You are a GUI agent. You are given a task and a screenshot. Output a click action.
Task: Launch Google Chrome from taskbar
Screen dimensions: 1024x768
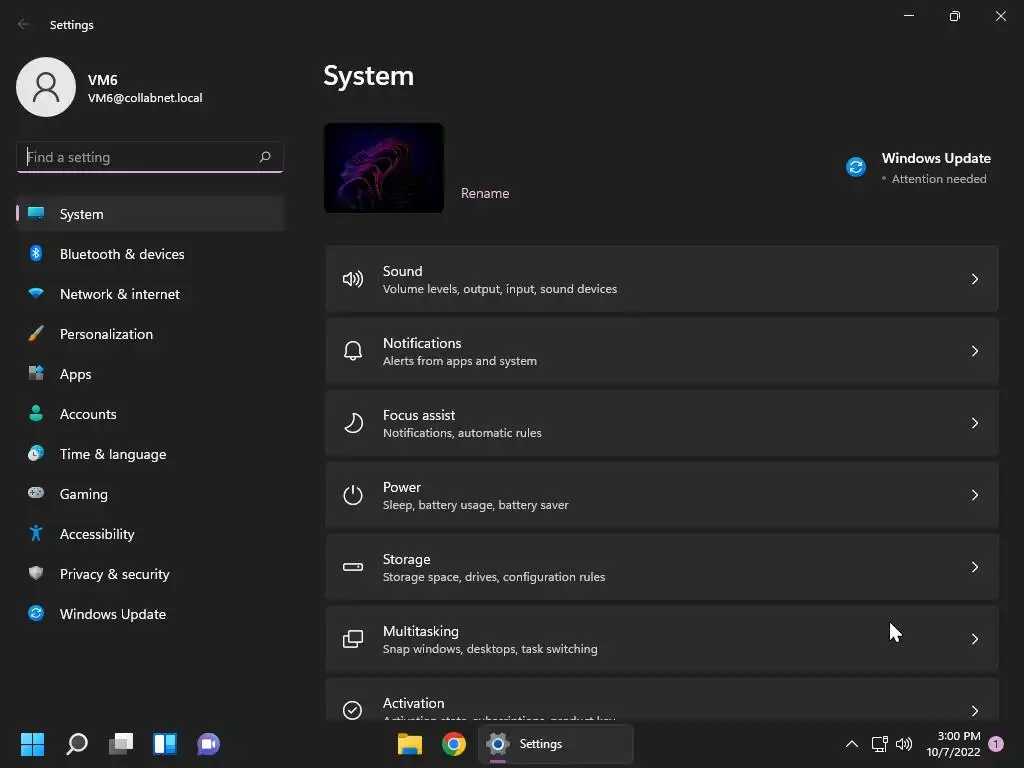454,744
